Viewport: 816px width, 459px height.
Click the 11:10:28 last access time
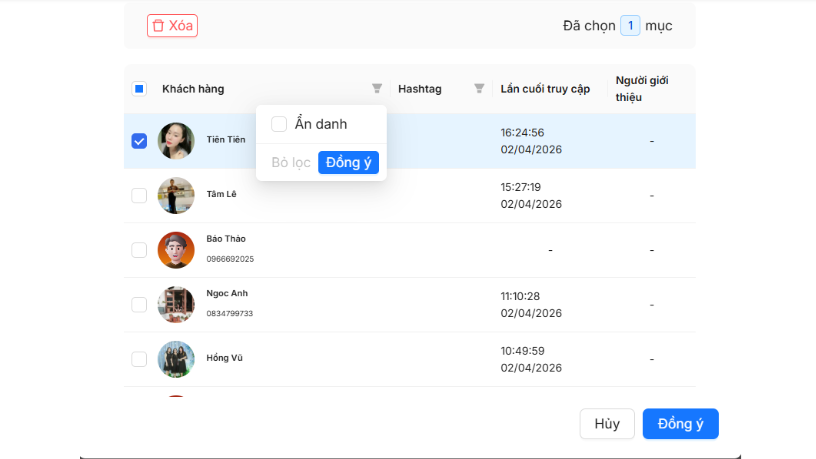[x=520, y=297]
